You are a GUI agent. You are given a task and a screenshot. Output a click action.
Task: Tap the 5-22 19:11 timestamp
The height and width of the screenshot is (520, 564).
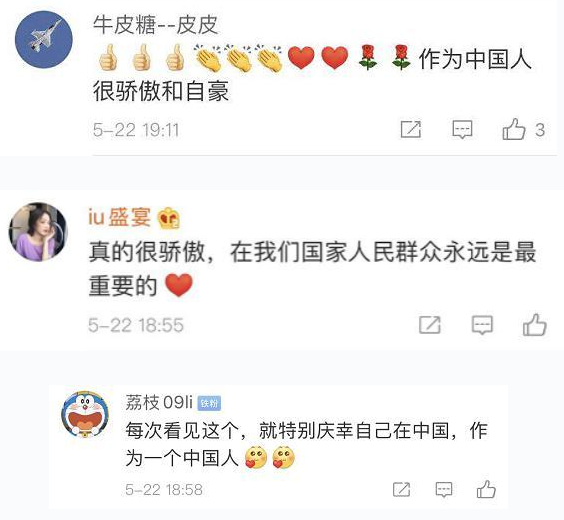[136, 130]
